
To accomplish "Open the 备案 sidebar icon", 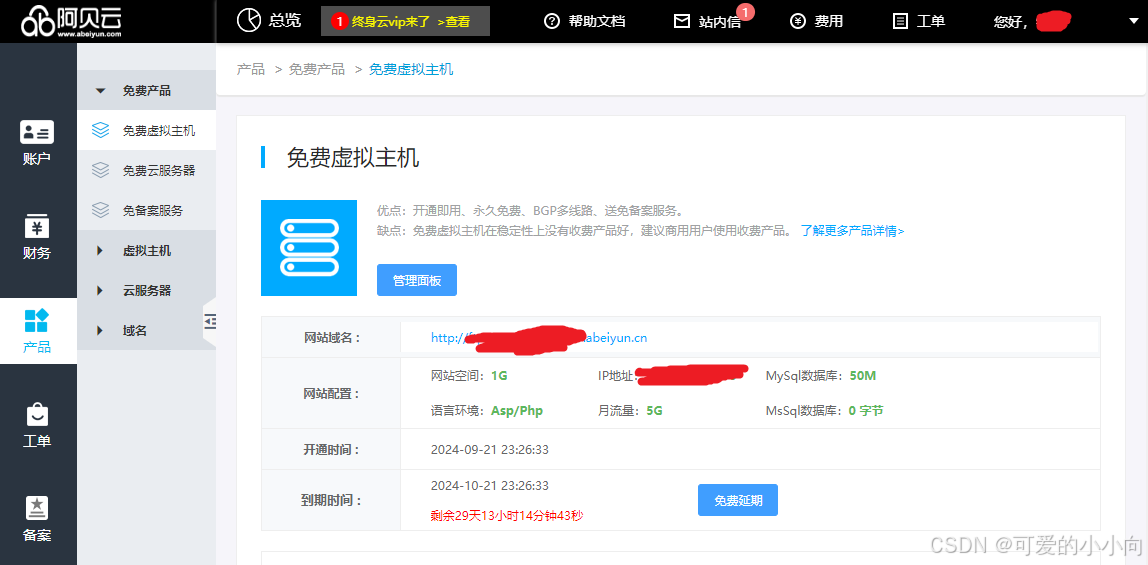I will (37, 507).
